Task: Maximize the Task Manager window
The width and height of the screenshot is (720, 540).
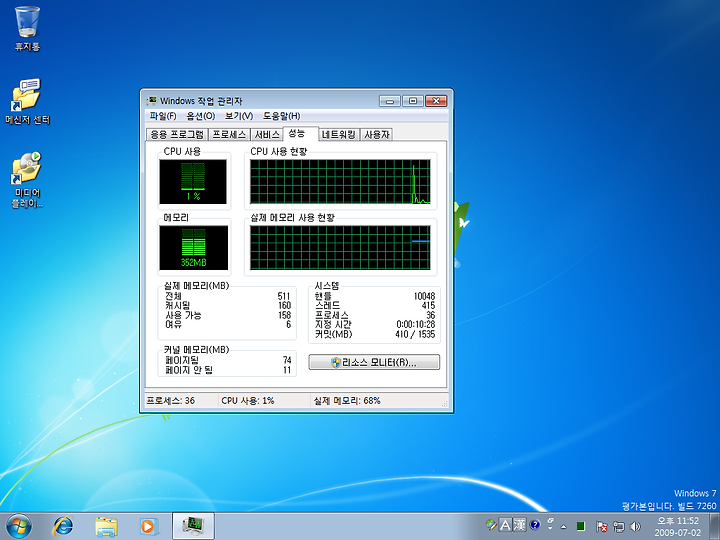Action: [x=412, y=101]
